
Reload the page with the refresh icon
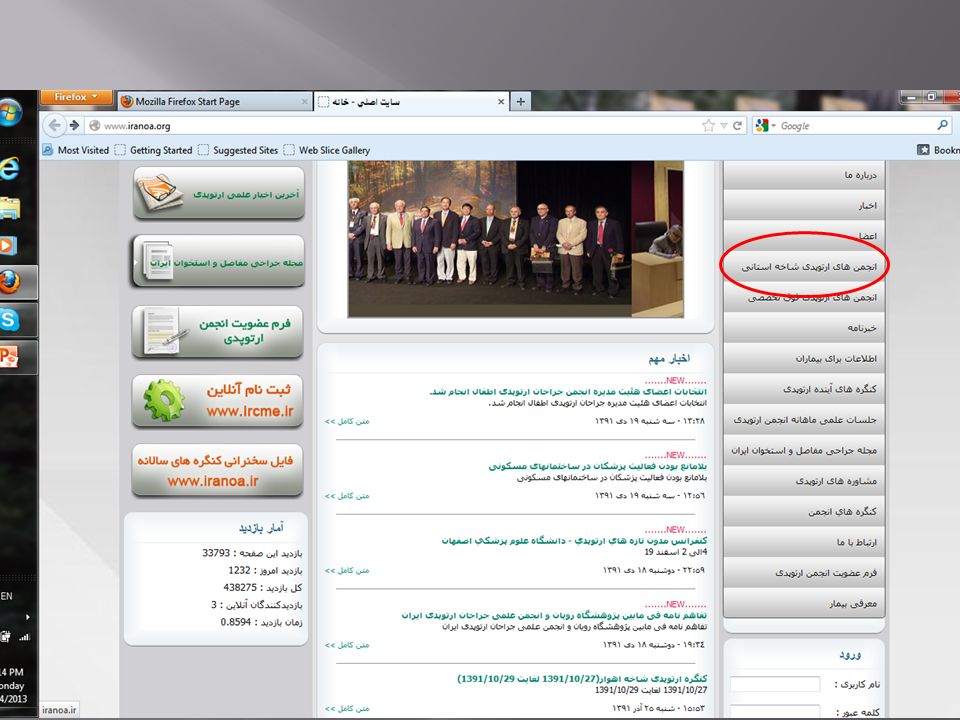click(738, 126)
